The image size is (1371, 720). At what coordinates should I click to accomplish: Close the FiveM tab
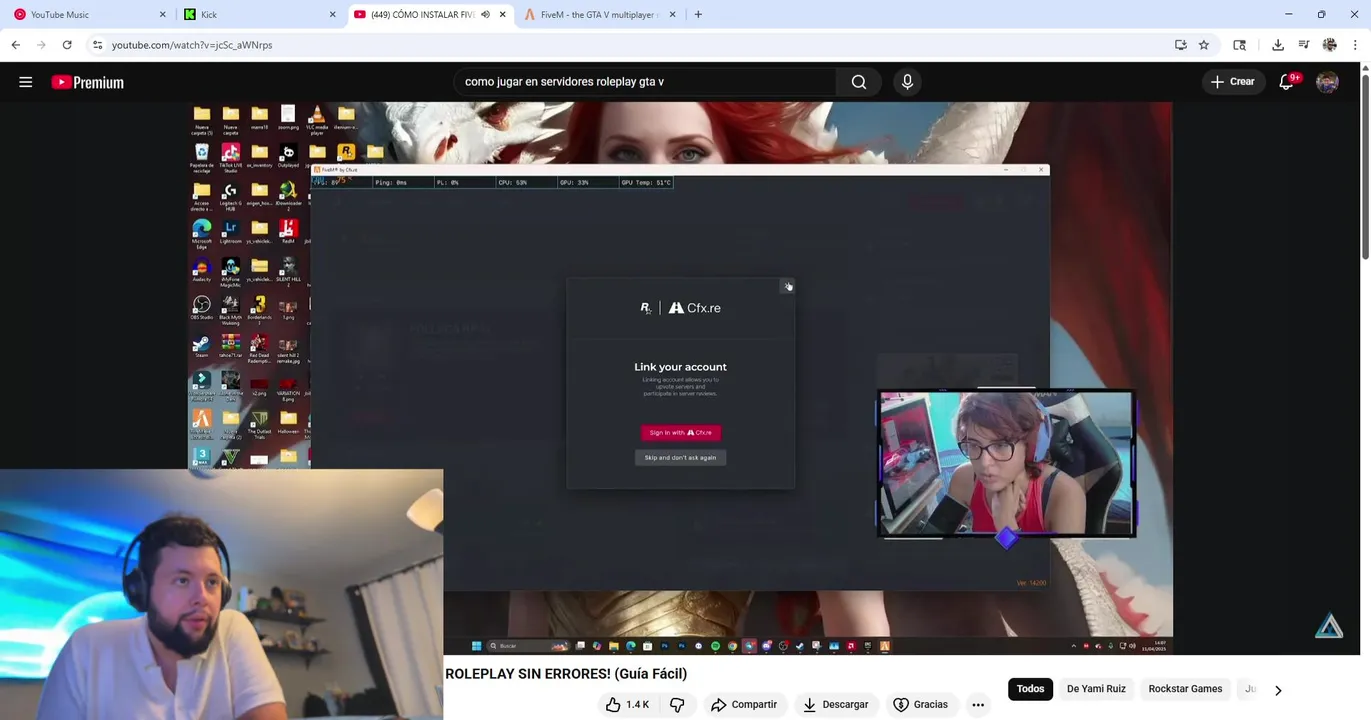(672, 15)
